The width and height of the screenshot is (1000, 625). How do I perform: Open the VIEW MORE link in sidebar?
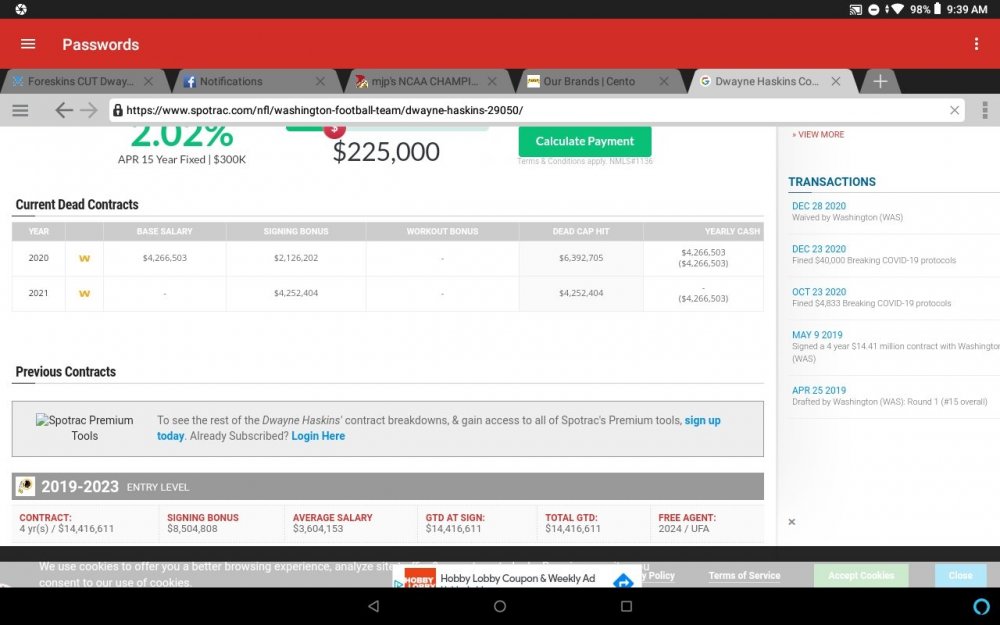click(818, 135)
